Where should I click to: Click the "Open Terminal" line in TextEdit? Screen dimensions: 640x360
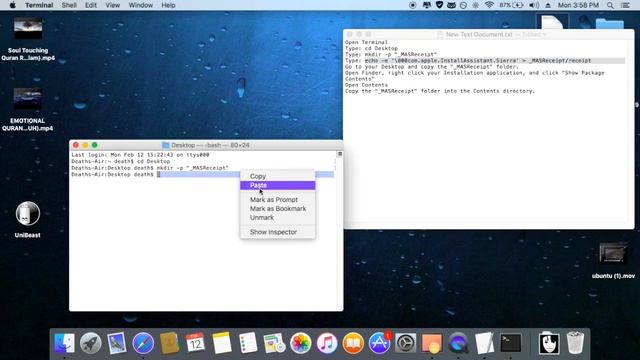366,42
